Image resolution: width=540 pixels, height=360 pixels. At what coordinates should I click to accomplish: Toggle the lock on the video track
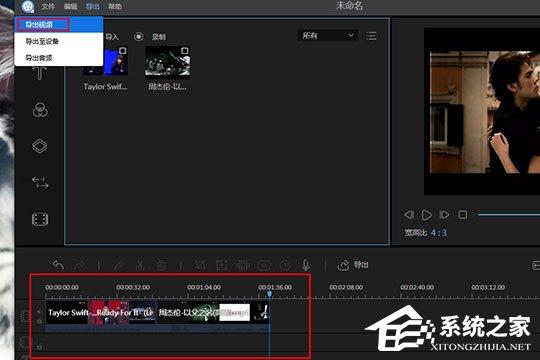(40, 321)
